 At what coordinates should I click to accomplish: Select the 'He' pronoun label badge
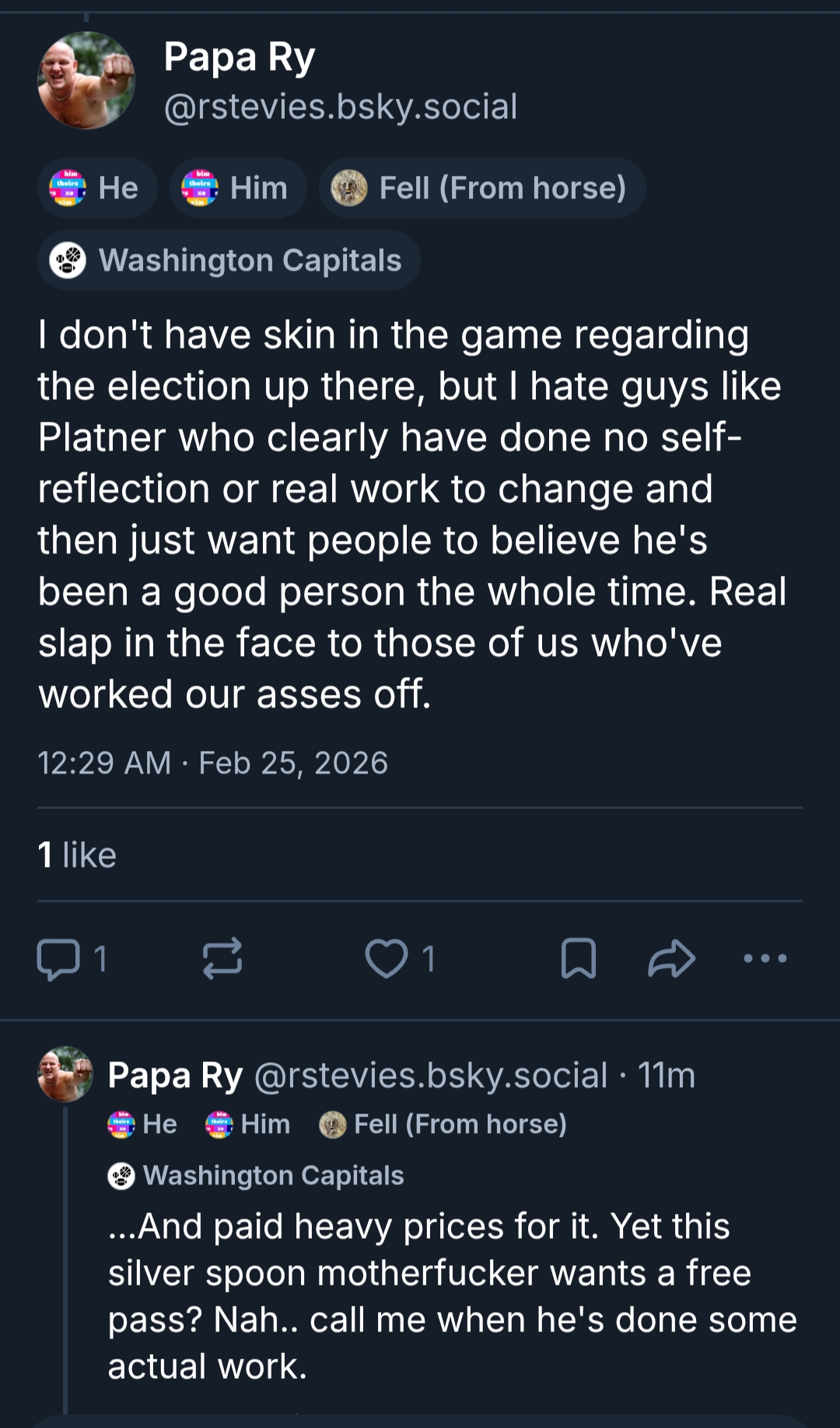pyautogui.click(x=97, y=188)
